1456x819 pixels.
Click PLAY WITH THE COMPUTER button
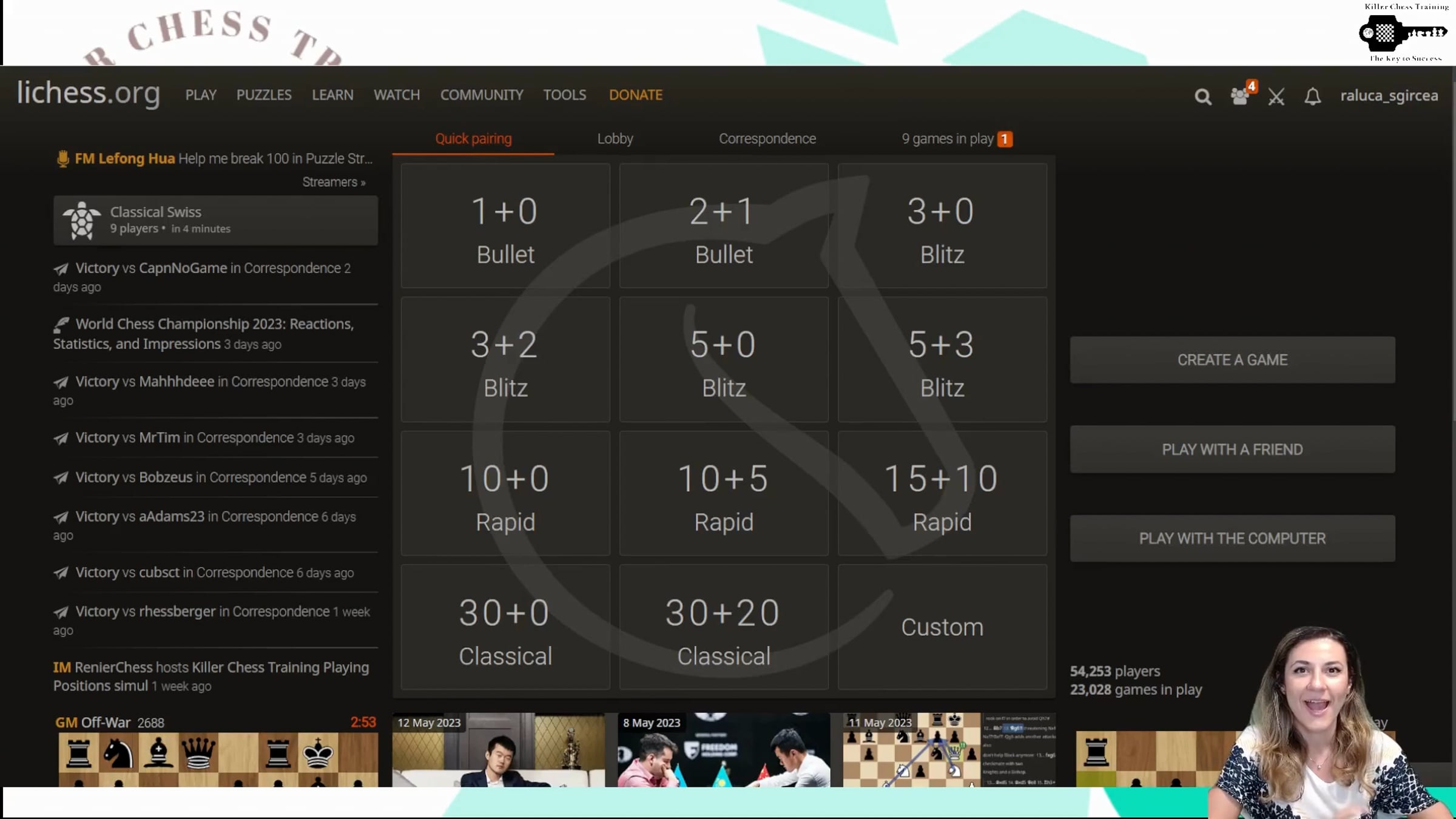pos(1232,539)
